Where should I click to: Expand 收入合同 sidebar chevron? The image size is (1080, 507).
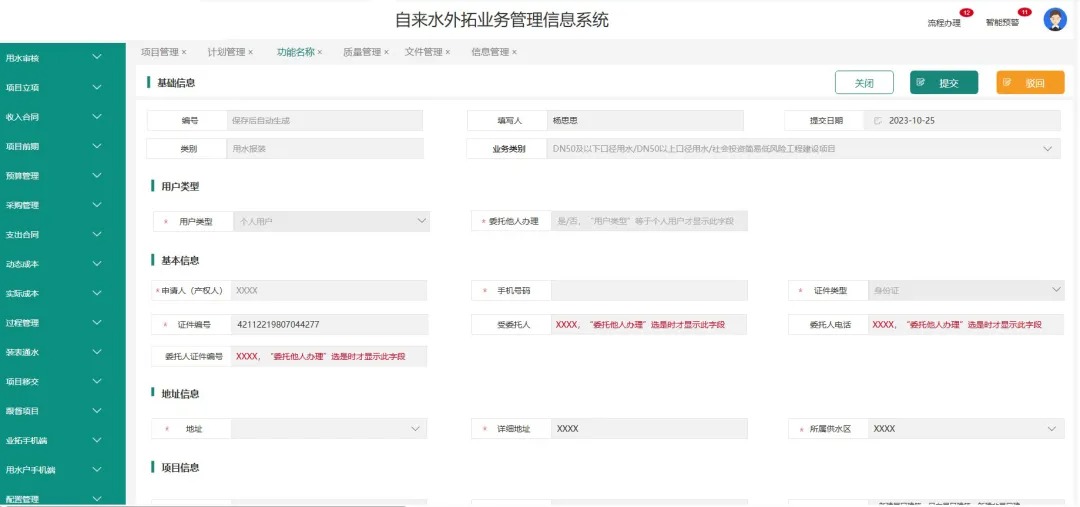tap(97, 116)
